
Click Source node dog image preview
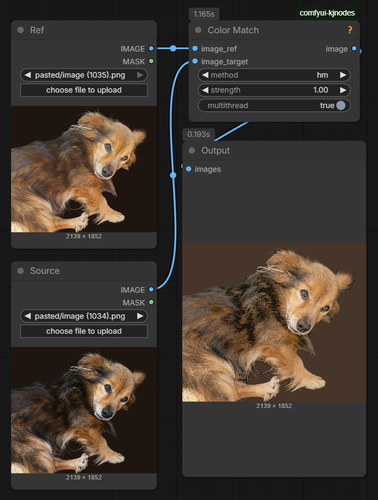pyautogui.click(x=84, y=410)
